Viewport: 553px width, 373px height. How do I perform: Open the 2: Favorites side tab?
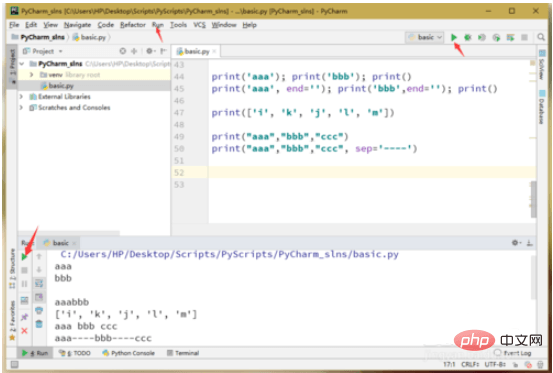(12, 320)
